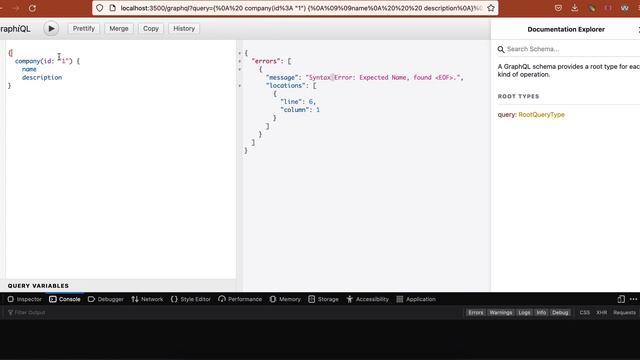Viewport: 640px width, 360px height.
Task: Click the Prettify button
Action: pos(84,29)
